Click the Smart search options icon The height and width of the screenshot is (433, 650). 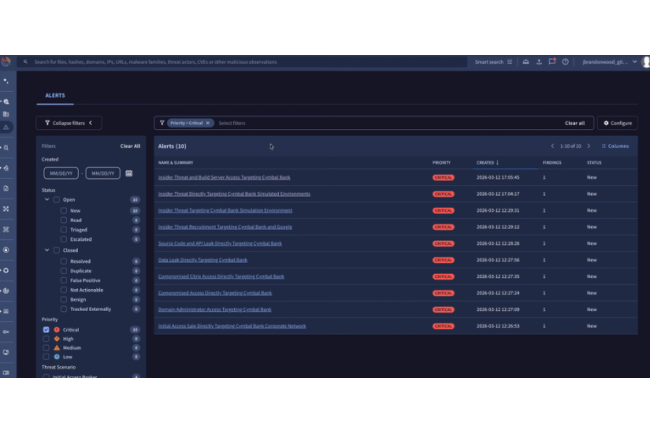pyautogui.click(x=510, y=61)
